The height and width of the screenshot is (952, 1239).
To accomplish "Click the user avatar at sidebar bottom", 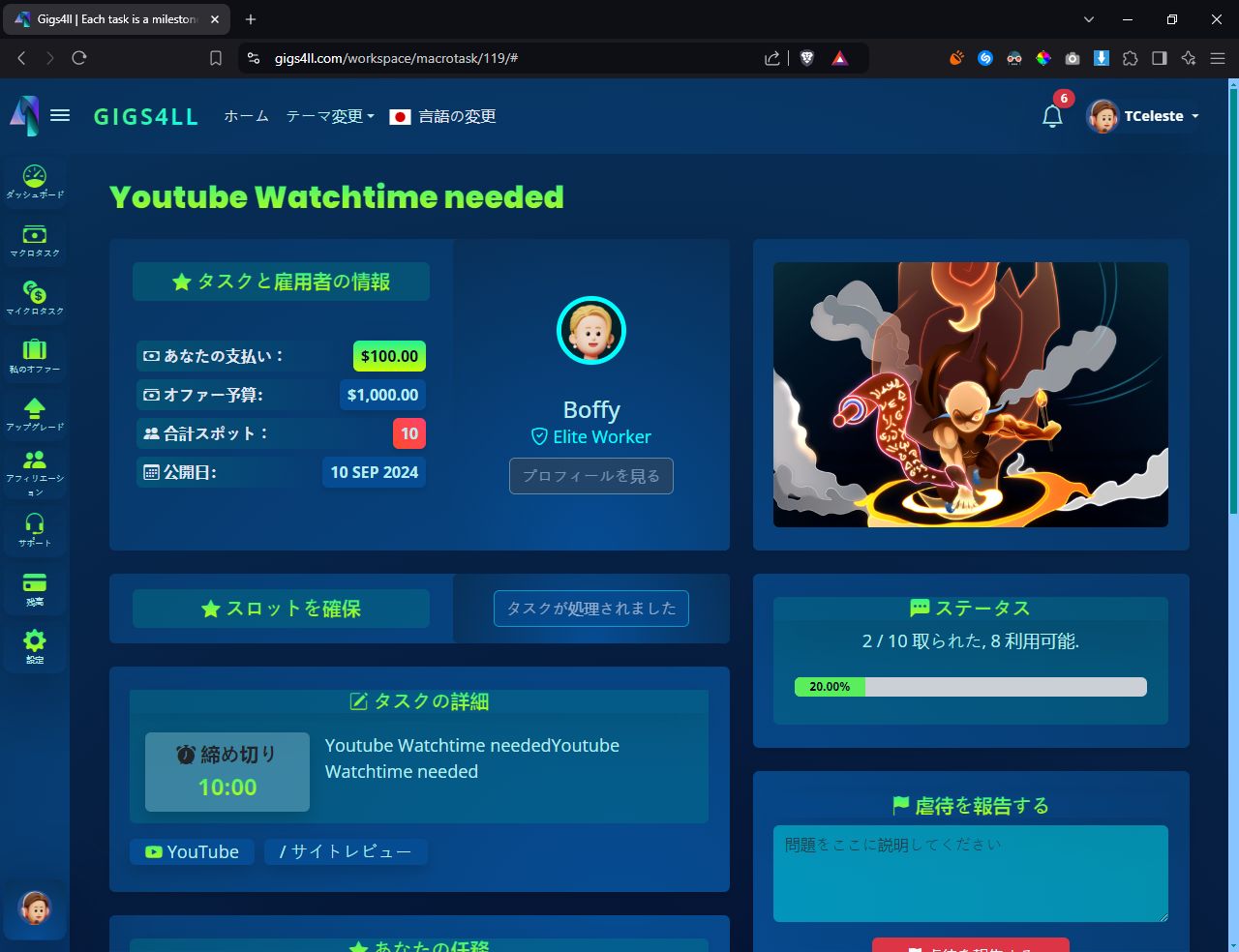I will click(35, 907).
